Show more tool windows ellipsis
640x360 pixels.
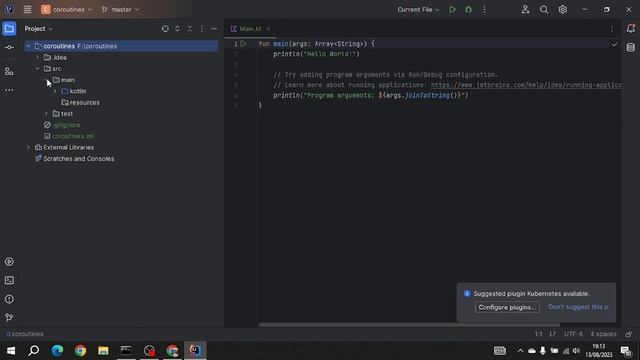pyautogui.click(x=9, y=90)
